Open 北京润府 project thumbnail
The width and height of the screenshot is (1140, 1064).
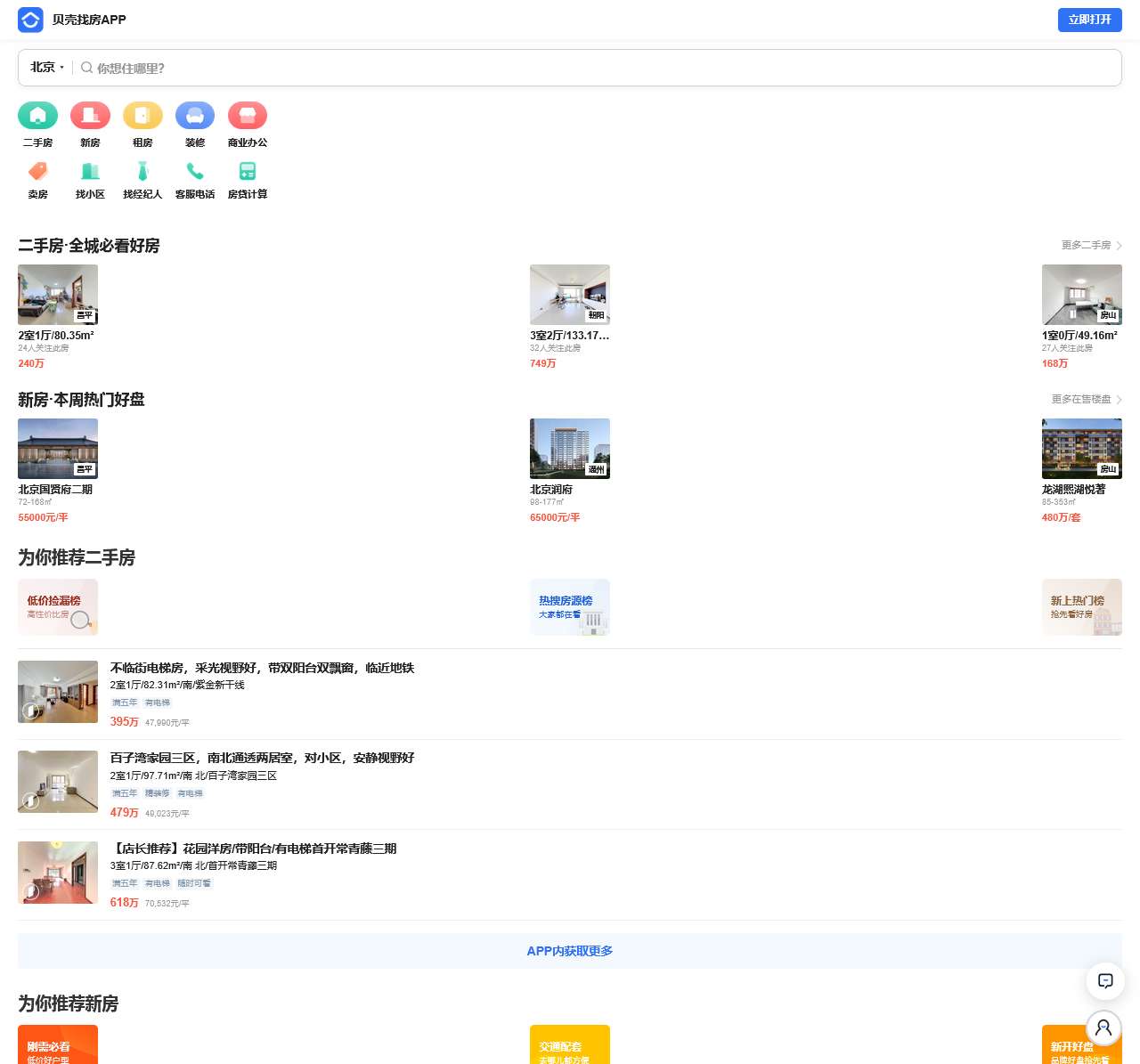pyautogui.click(x=570, y=449)
